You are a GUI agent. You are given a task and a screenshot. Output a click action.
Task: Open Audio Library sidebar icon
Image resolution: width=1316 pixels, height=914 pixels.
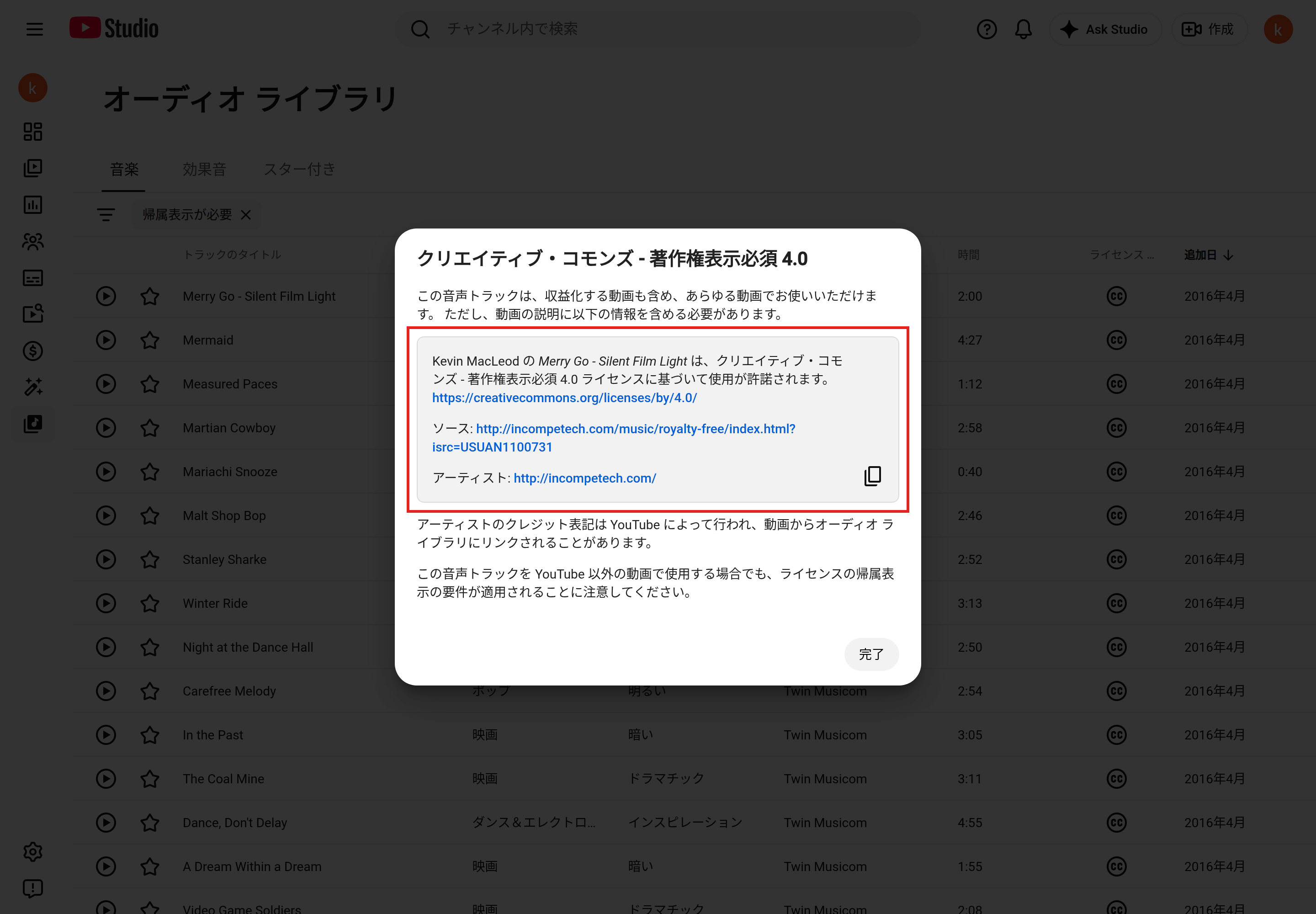click(x=32, y=424)
